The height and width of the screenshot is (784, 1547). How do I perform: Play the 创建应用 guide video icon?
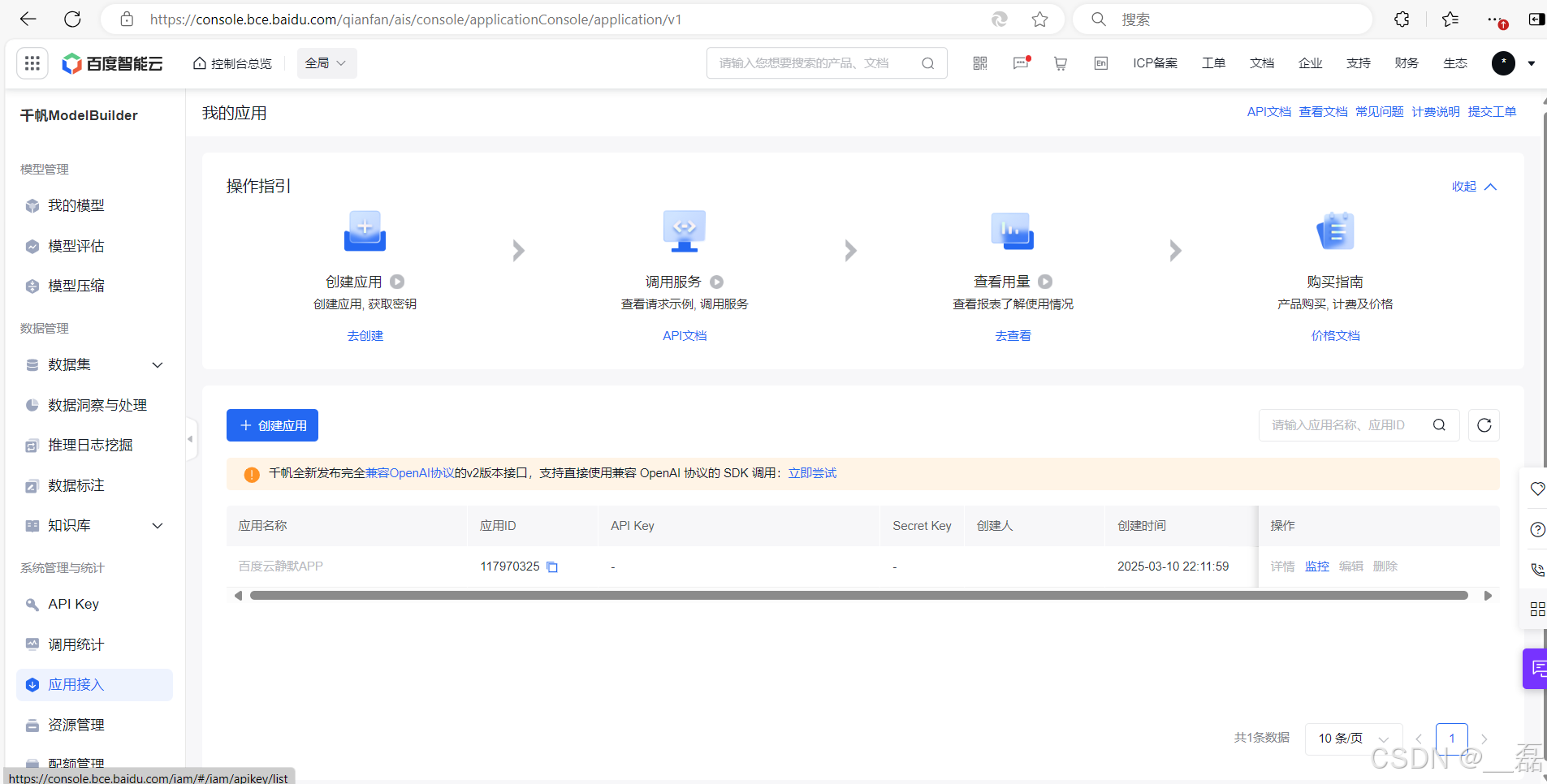[x=397, y=282]
